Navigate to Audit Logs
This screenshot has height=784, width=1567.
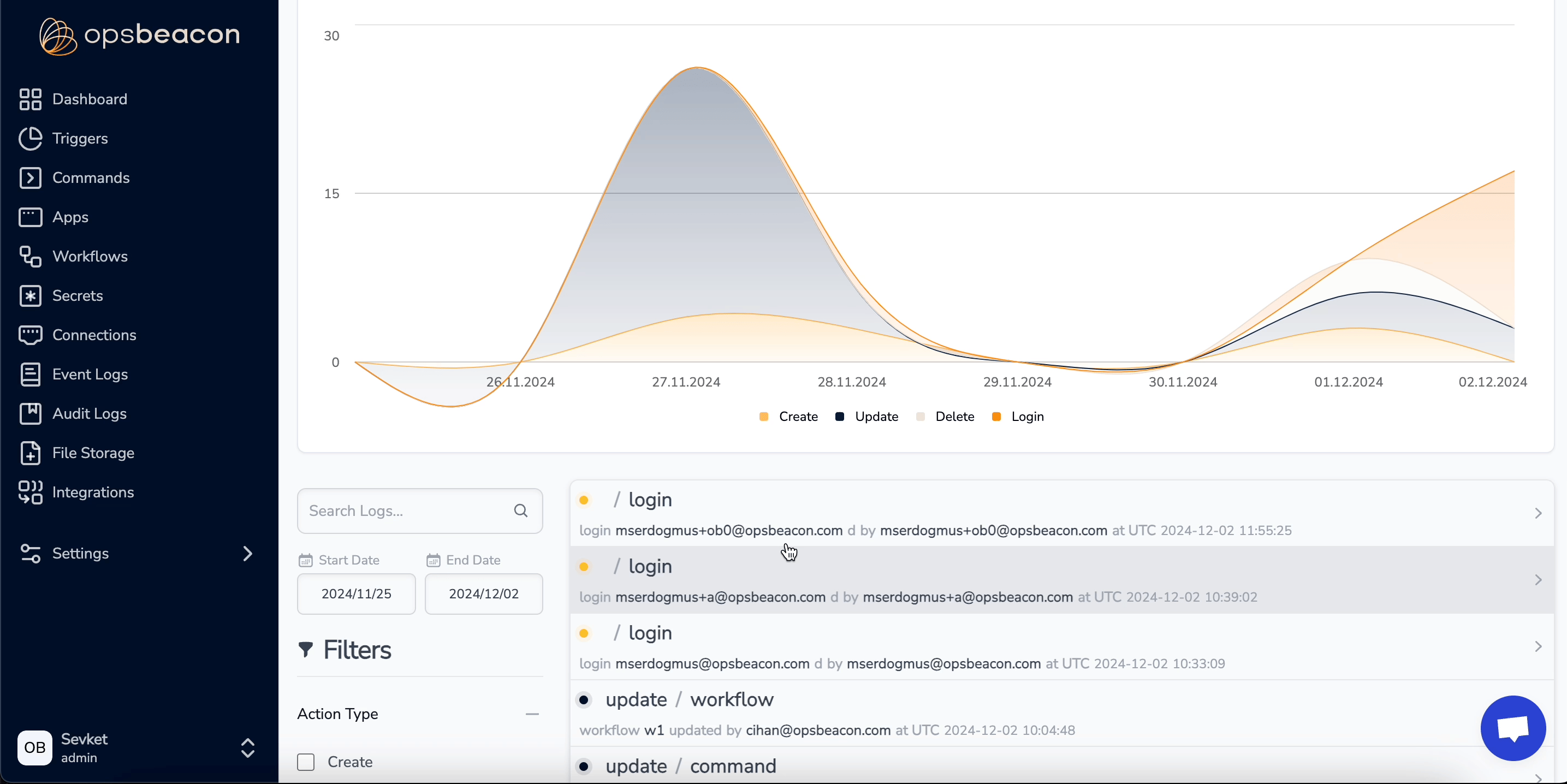click(89, 413)
